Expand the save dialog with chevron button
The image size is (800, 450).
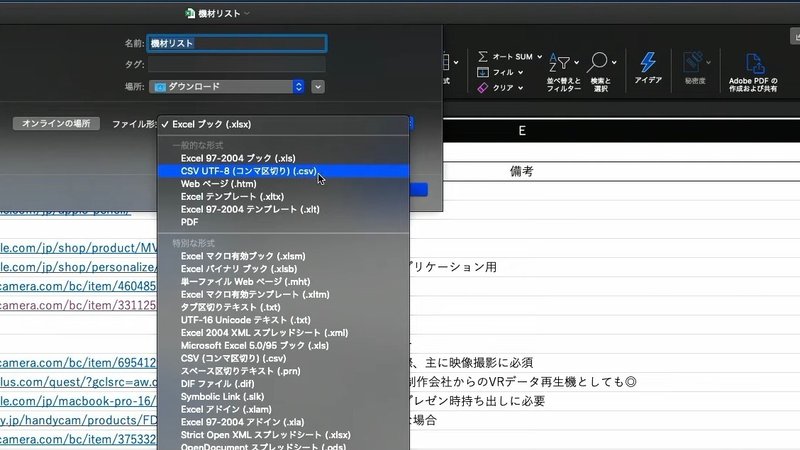point(318,87)
